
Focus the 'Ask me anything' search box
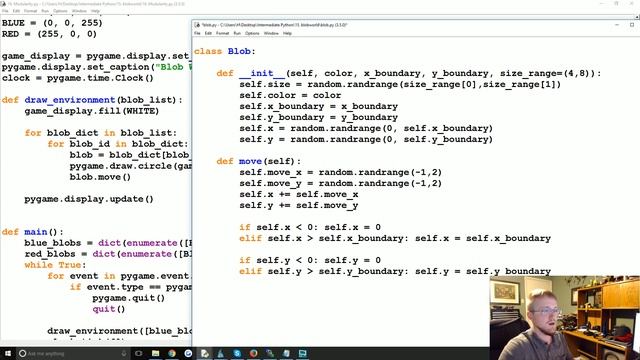pos(73,353)
